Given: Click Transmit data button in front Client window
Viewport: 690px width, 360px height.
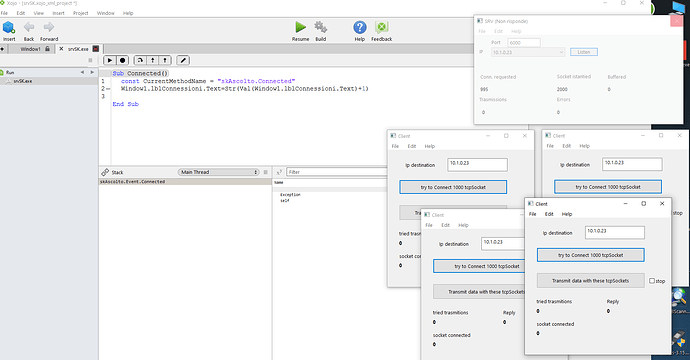Looking at the screenshot, I should click(x=591, y=281).
